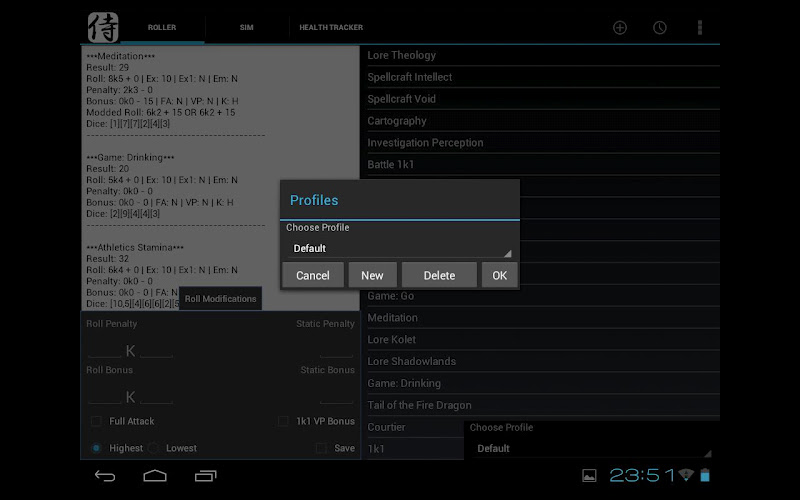This screenshot has height=500, width=800.
Task: Select Game: Drinking in the roll list
Action: click(543, 384)
